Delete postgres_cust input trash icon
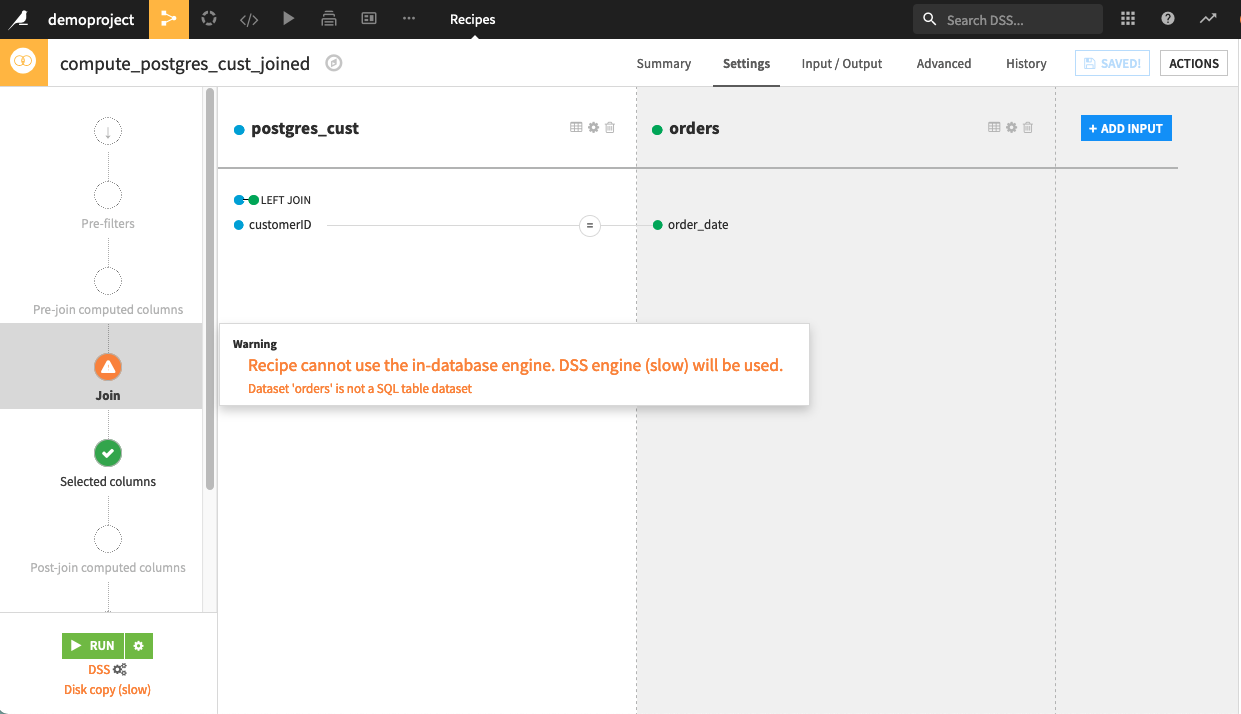This screenshot has height=714, width=1241. (x=610, y=127)
